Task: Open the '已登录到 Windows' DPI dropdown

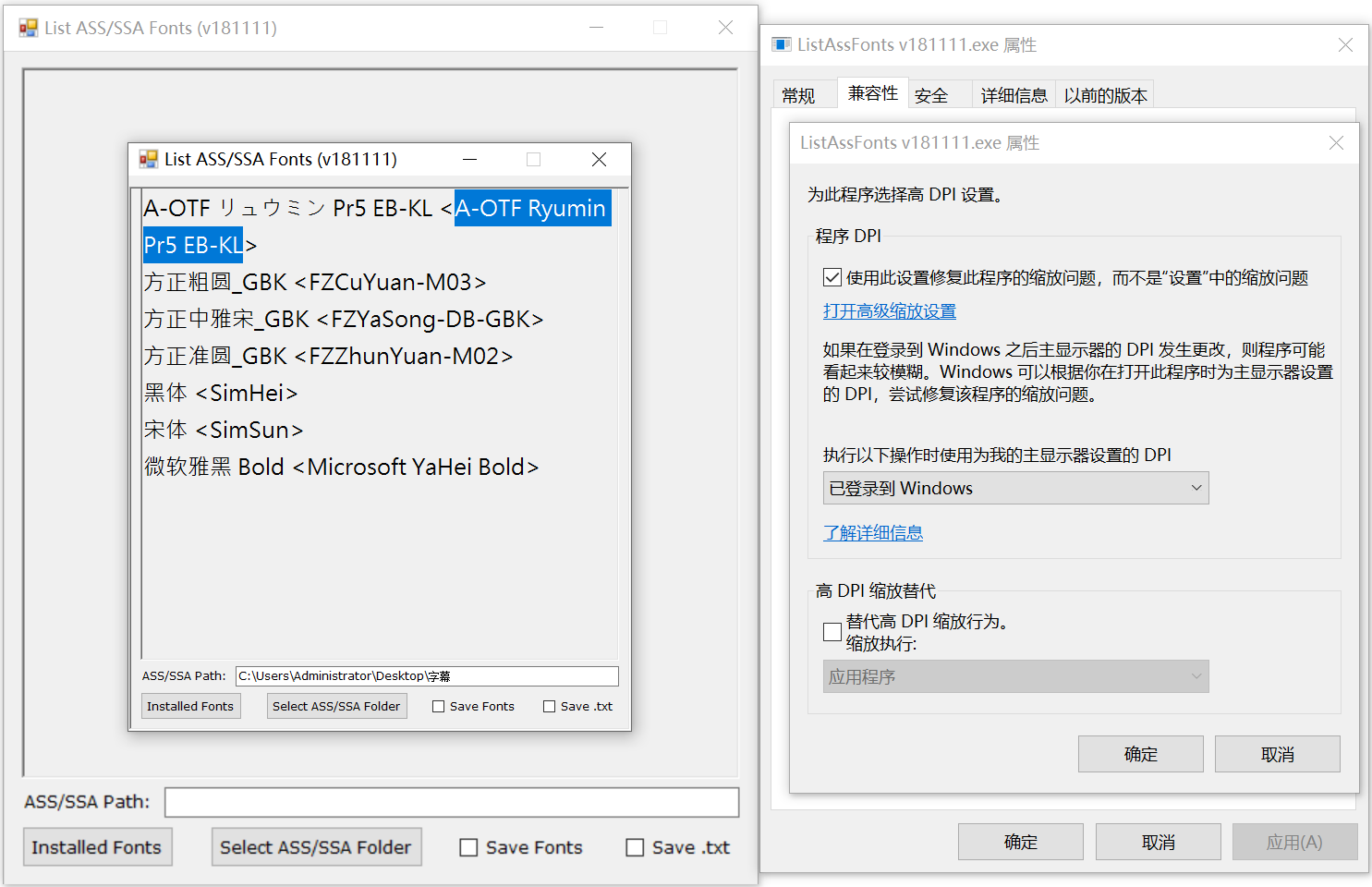Action: (1015, 488)
